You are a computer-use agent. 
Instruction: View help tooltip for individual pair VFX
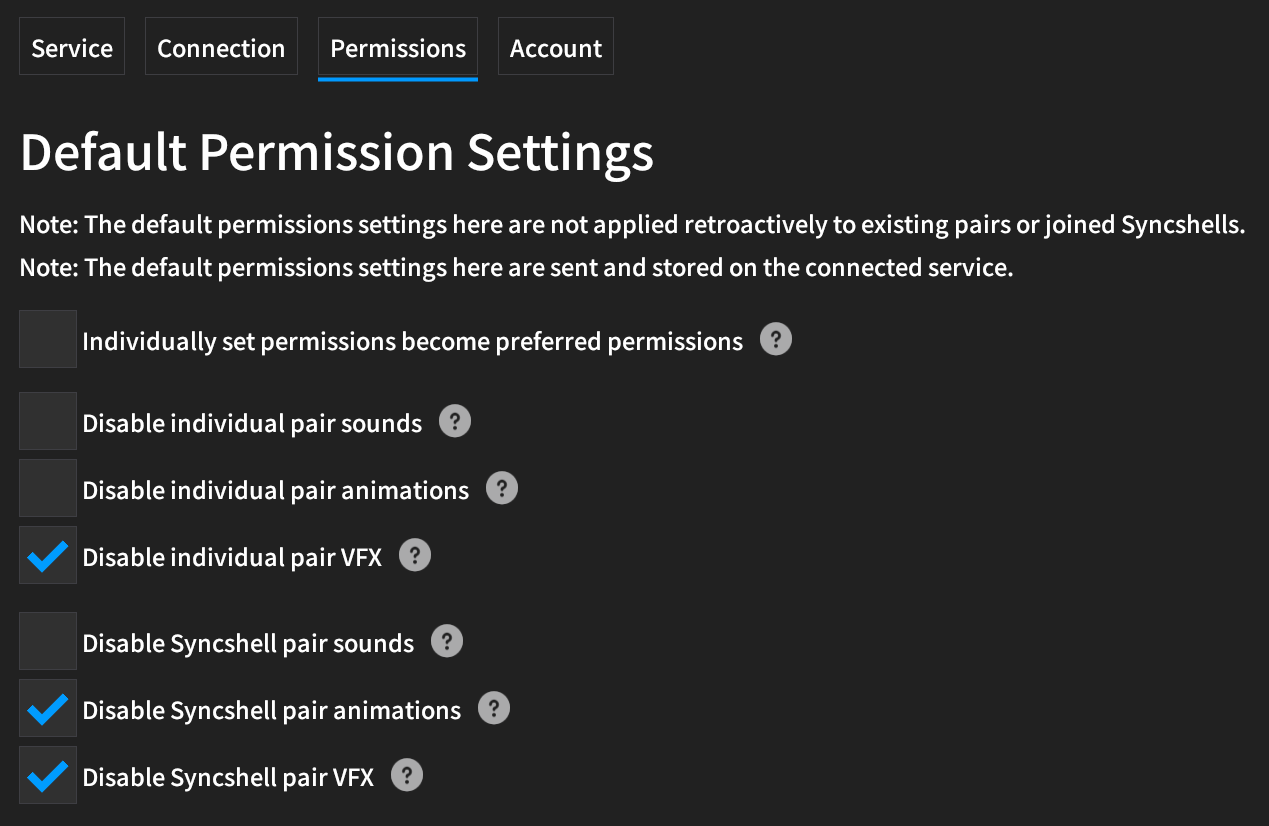point(415,556)
